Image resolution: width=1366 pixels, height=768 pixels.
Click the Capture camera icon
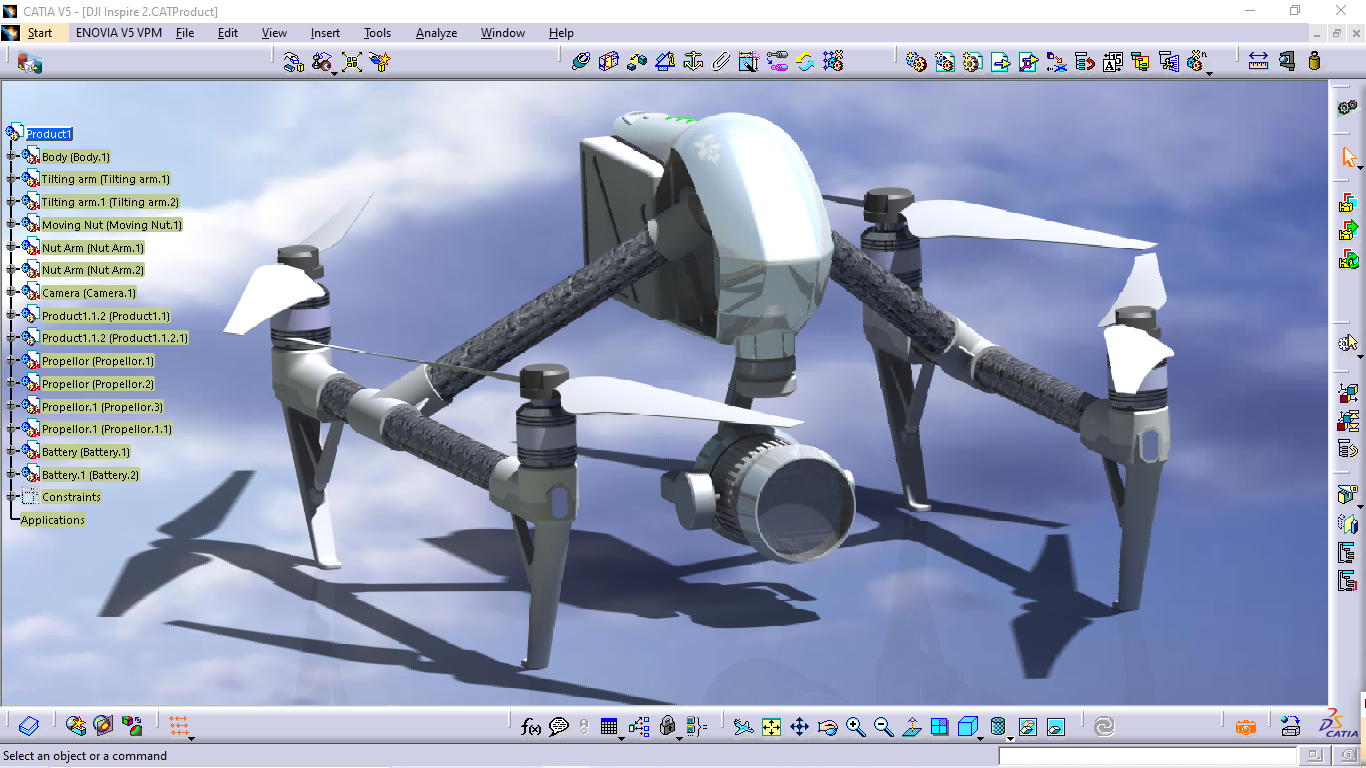(1245, 727)
